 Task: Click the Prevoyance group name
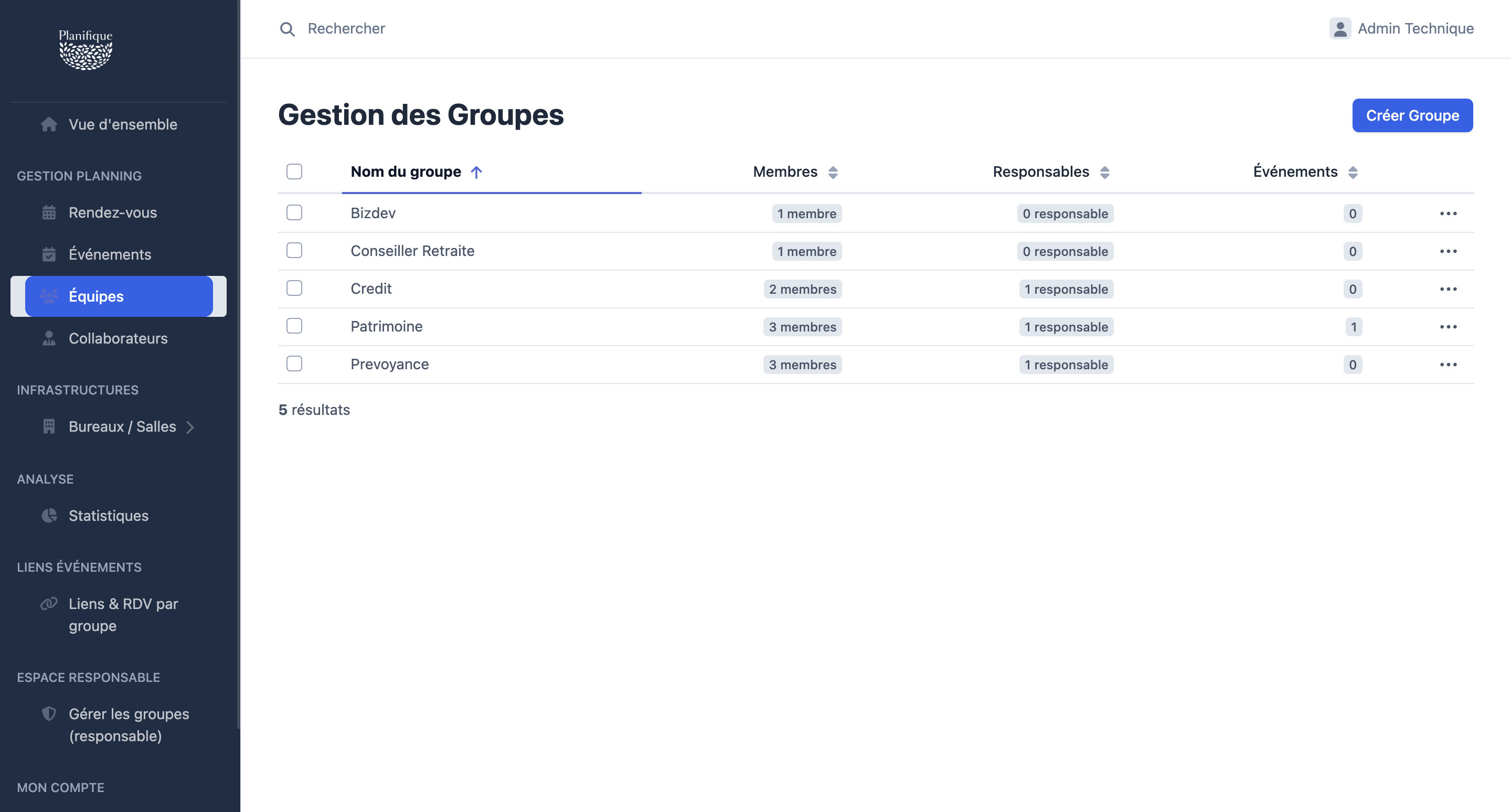coord(389,364)
